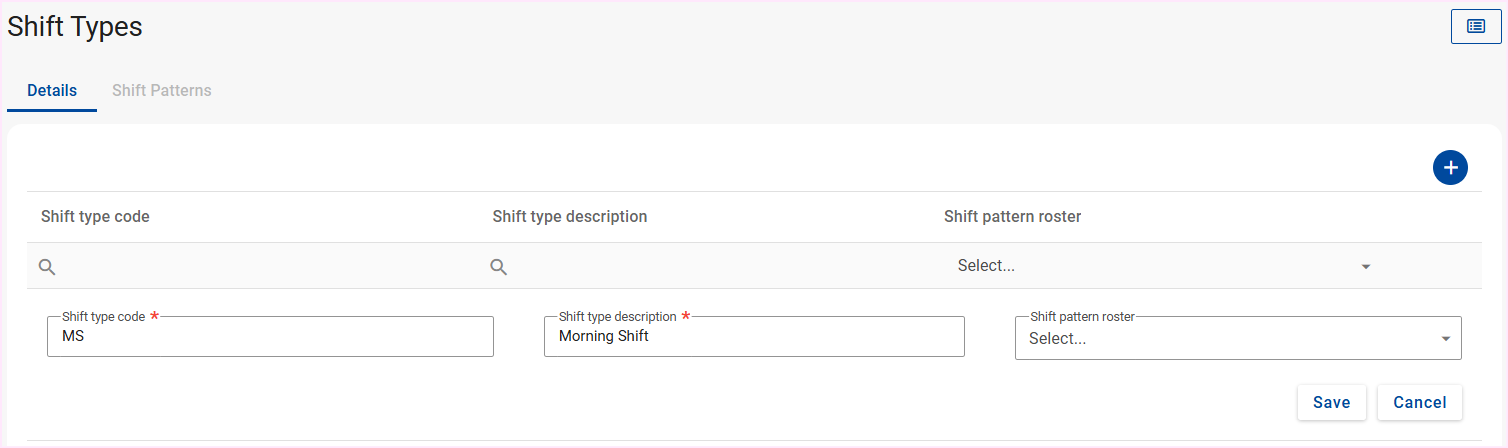Viewport: 1508px width, 448px height.
Task: Click the blue plus add icon
Action: [x=1450, y=168]
